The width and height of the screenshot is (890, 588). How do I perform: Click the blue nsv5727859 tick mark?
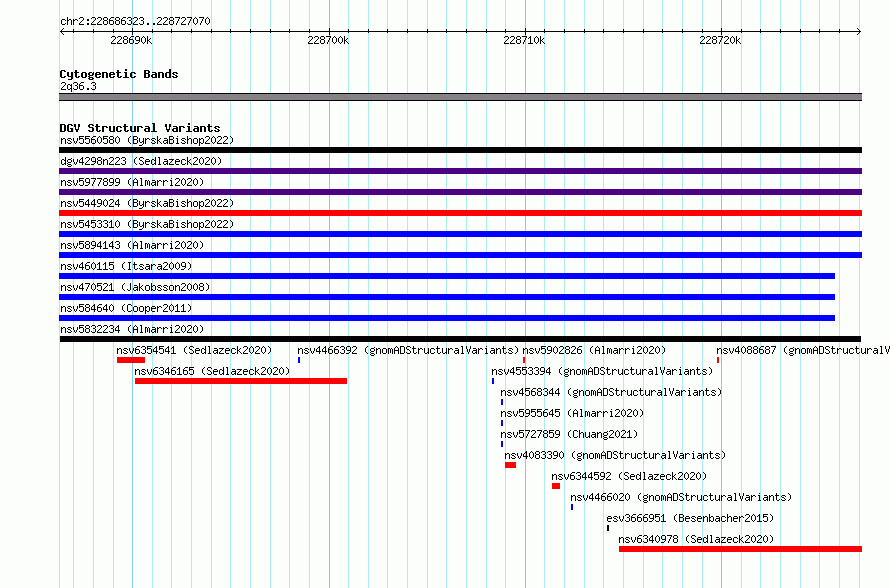(502, 444)
